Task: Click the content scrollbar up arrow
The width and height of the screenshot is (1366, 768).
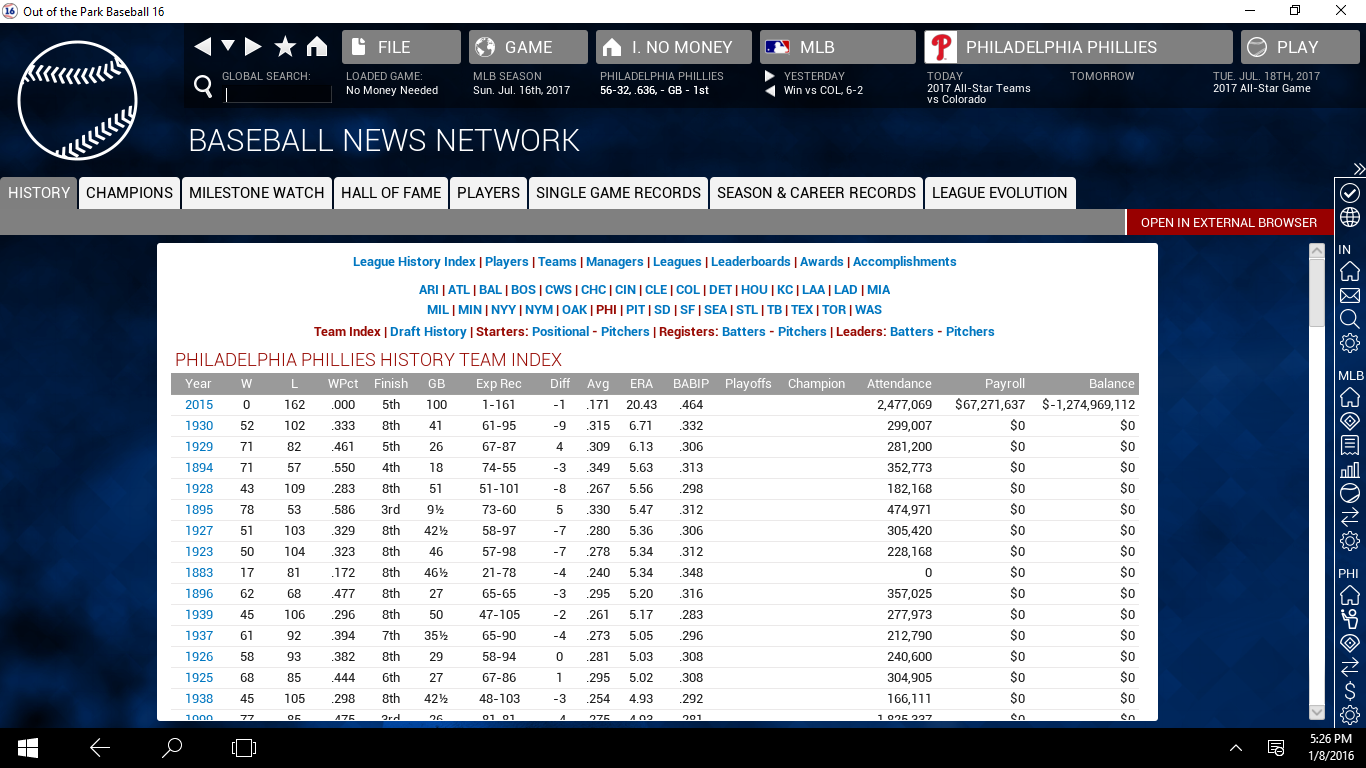Action: point(1316,251)
